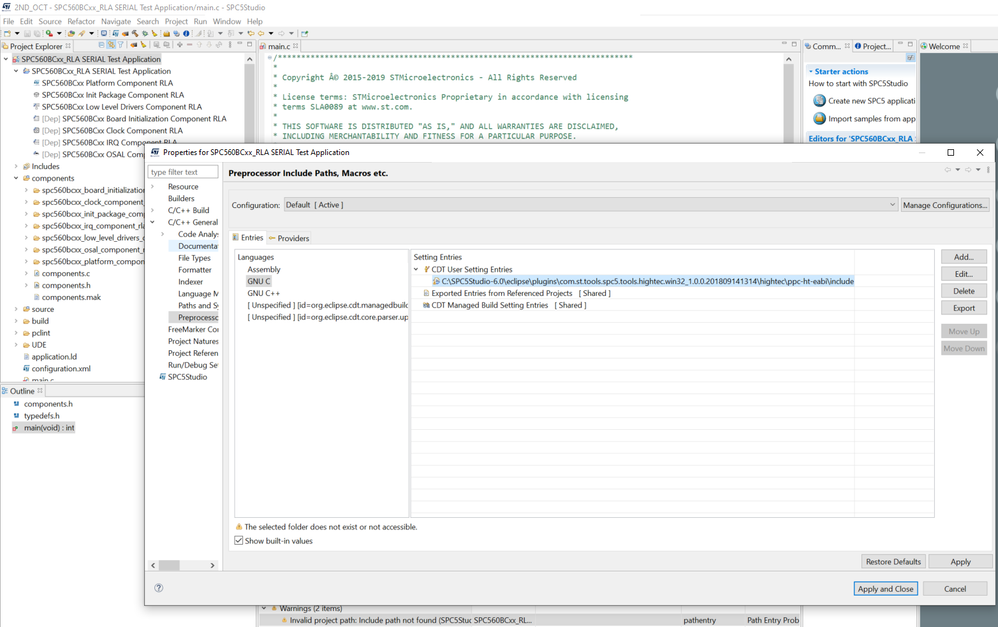The height and width of the screenshot is (627, 998).
Task: Click the generate component icon in main toolbar
Action: (x=125, y=33)
